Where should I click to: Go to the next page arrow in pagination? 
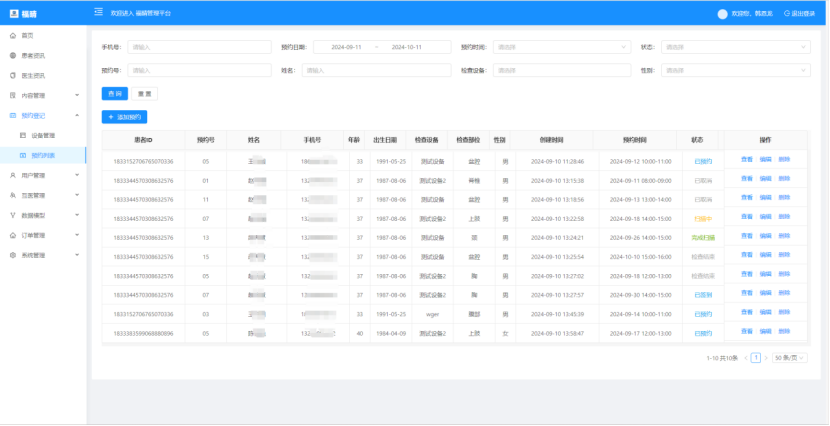pos(766,357)
